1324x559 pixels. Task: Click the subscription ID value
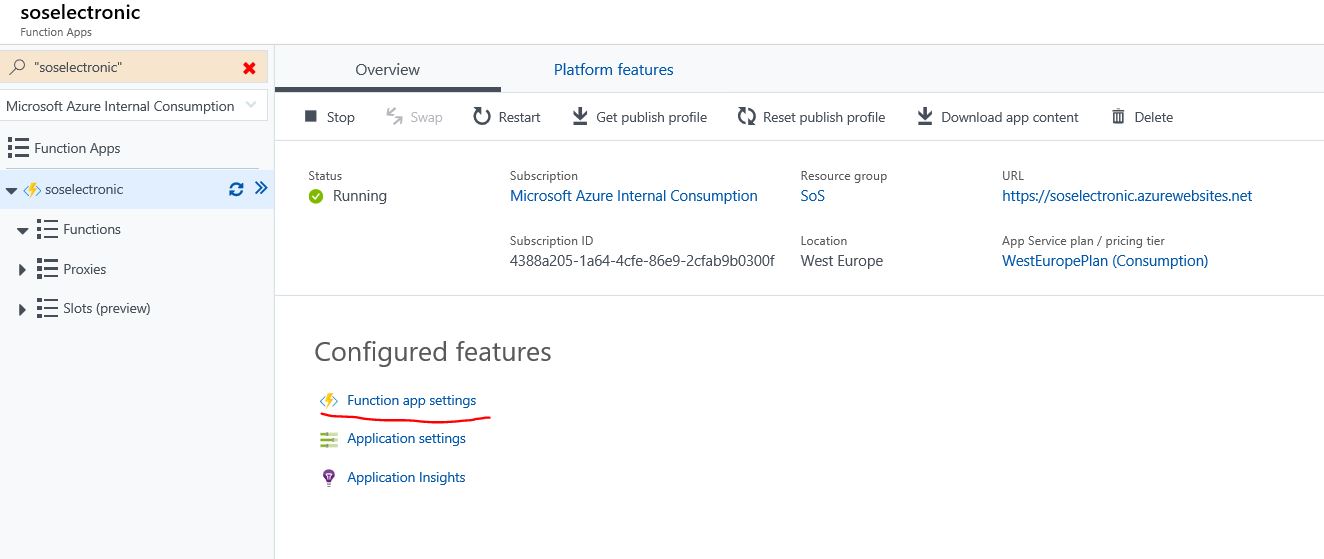642,261
